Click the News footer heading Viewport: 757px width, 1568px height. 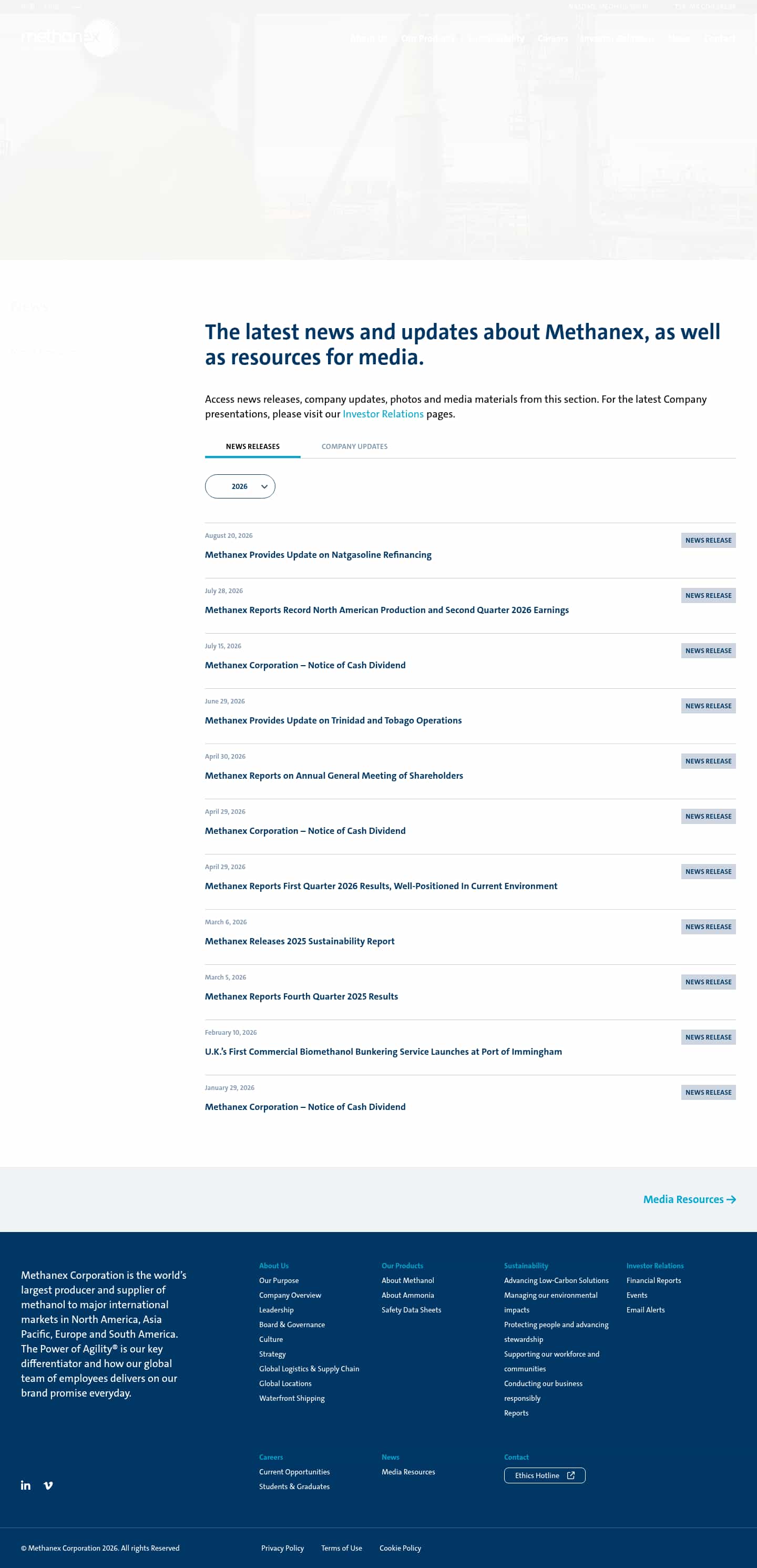tap(390, 1457)
